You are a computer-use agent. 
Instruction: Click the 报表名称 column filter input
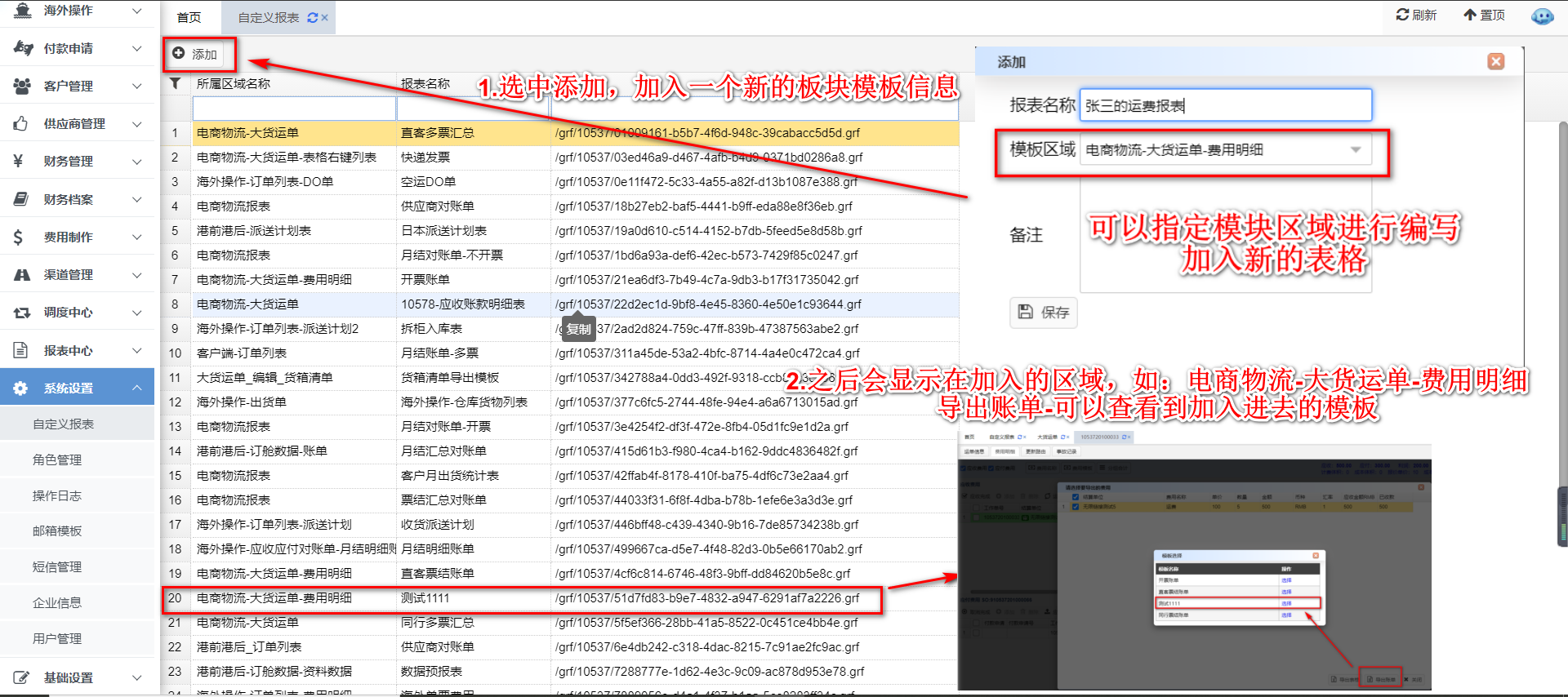pos(474,108)
